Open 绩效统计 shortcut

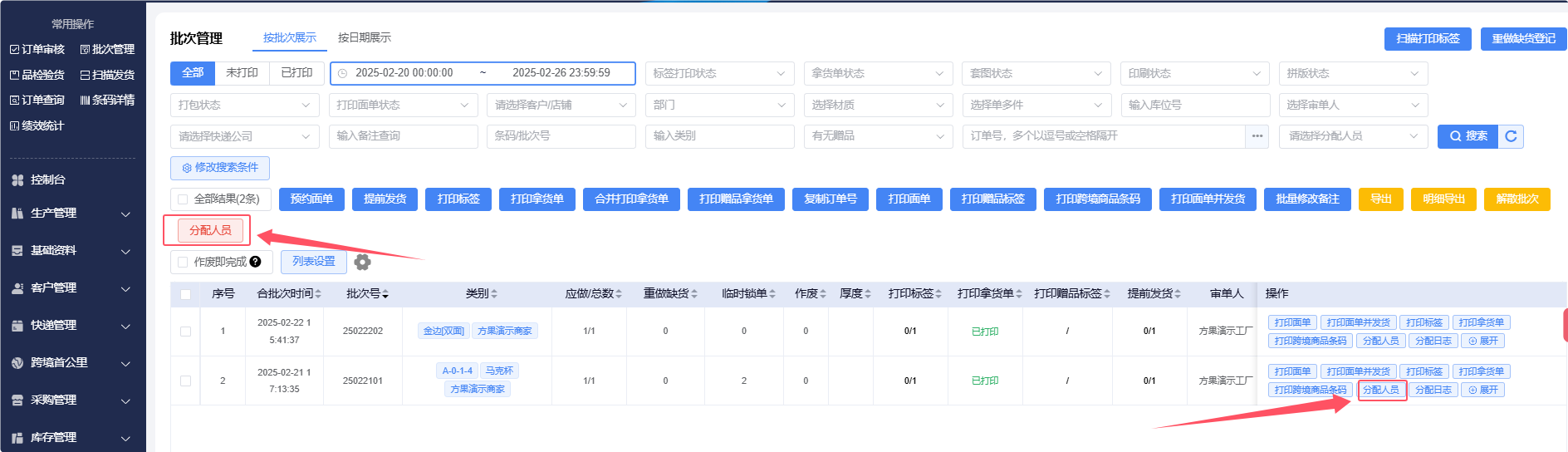point(37,125)
